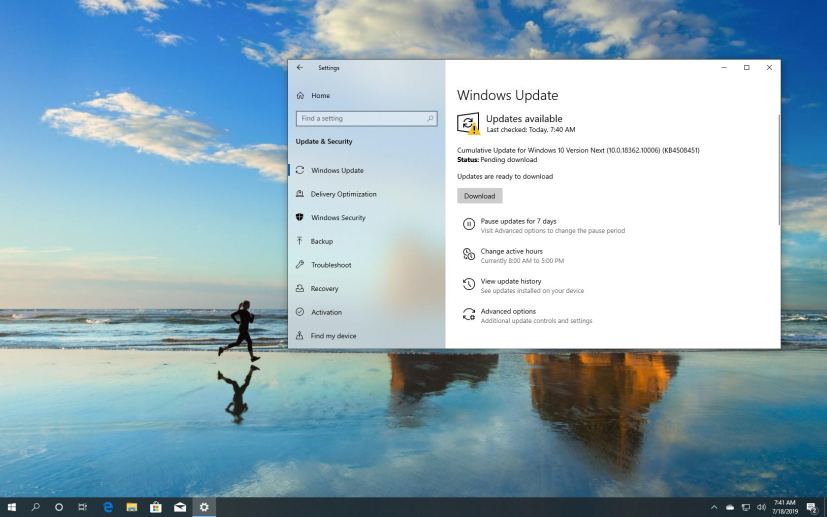Select Windows Update in the sidebar
The image size is (827, 517).
pyautogui.click(x=337, y=170)
